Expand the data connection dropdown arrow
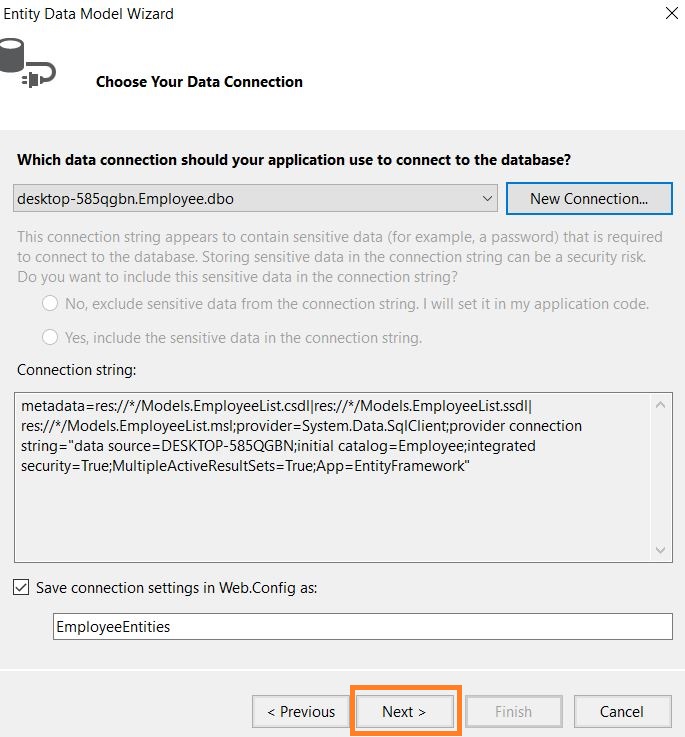The width and height of the screenshot is (685, 737). (x=487, y=199)
